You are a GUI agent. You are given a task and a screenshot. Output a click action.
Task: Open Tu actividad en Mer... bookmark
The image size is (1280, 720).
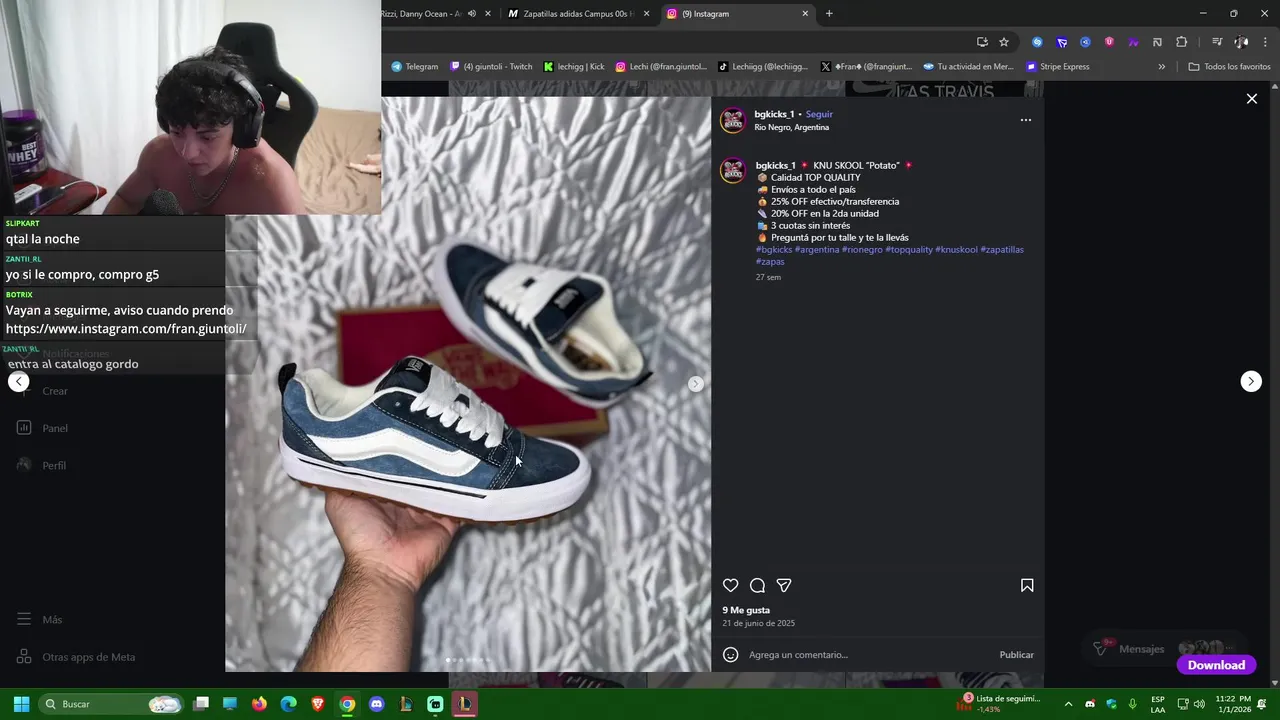pyautogui.click(x=968, y=67)
